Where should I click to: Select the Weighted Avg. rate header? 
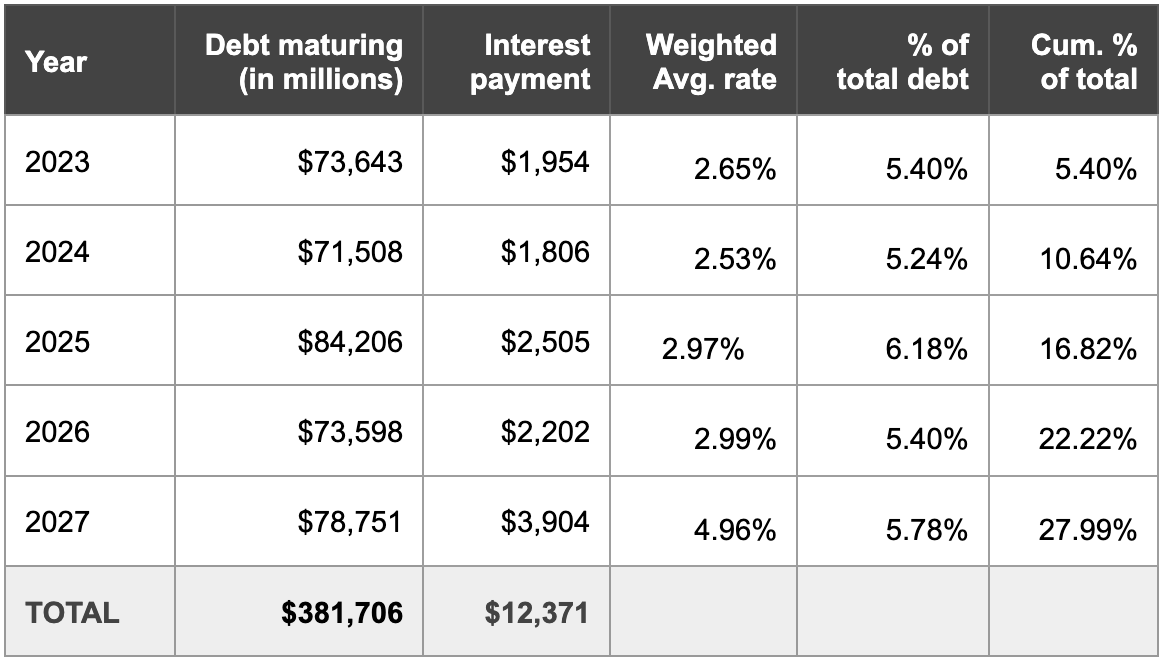tap(711, 62)
